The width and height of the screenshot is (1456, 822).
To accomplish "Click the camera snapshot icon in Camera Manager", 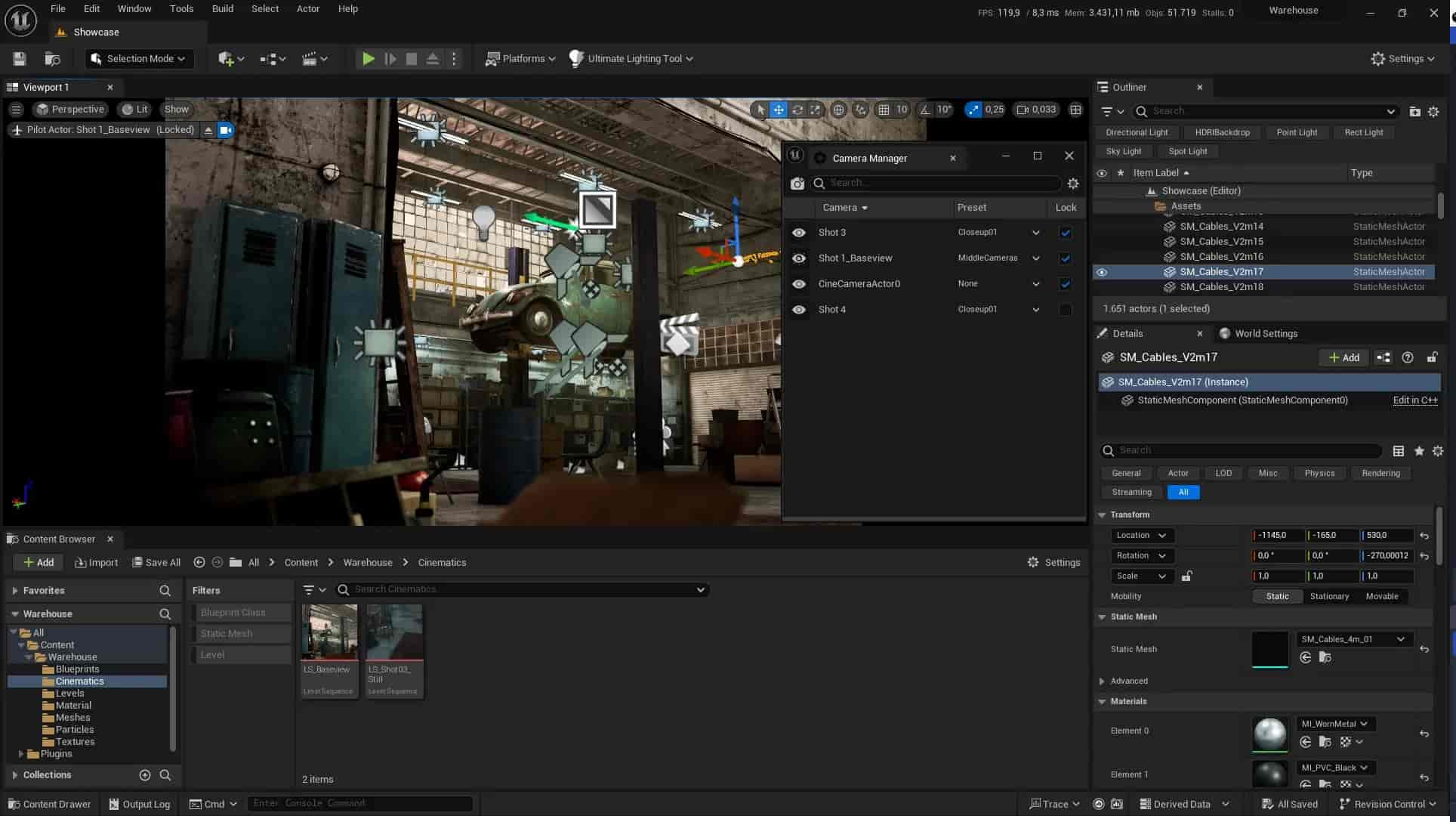I will [x=797, y=184].
